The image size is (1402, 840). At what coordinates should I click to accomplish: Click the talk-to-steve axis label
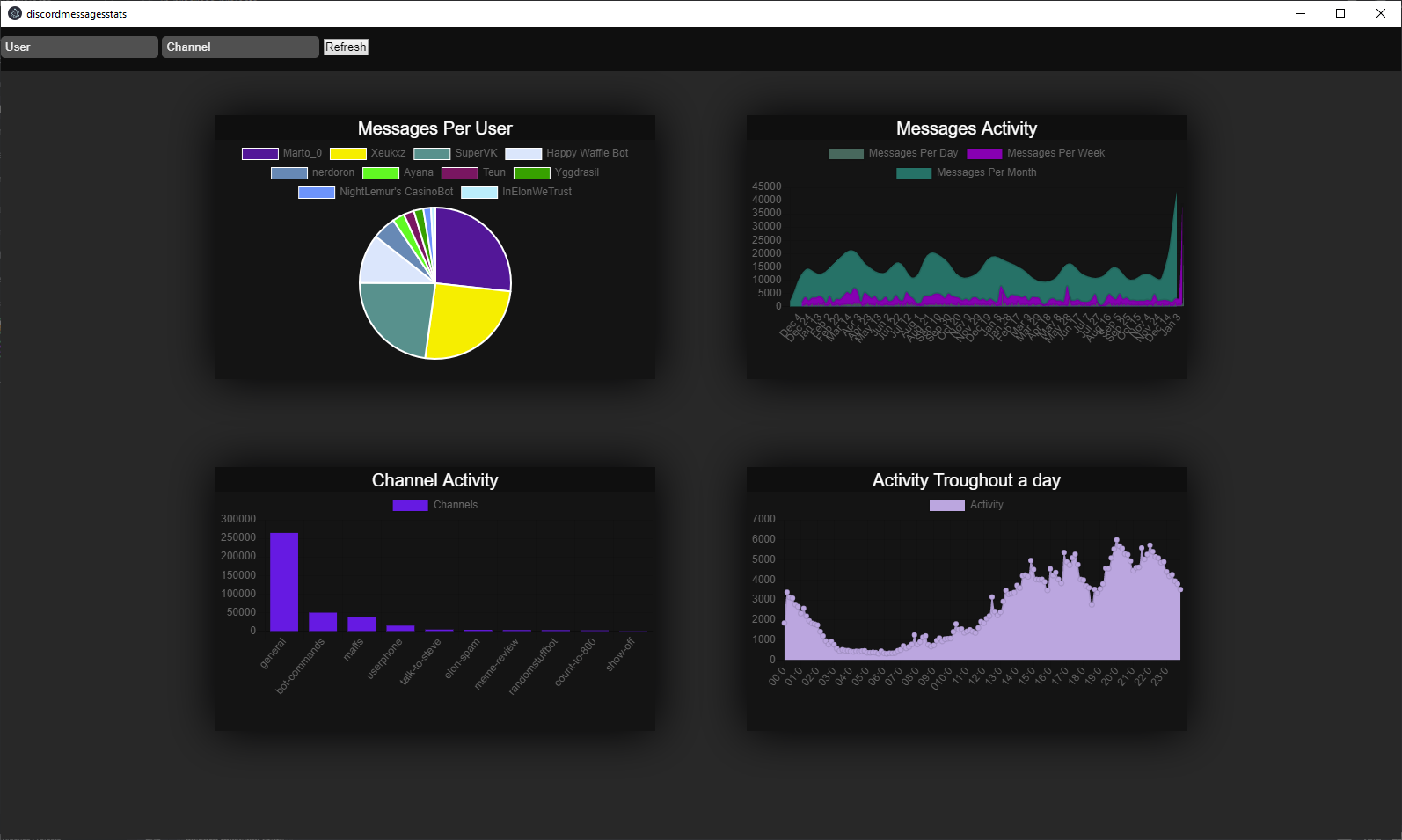(420, 661)
